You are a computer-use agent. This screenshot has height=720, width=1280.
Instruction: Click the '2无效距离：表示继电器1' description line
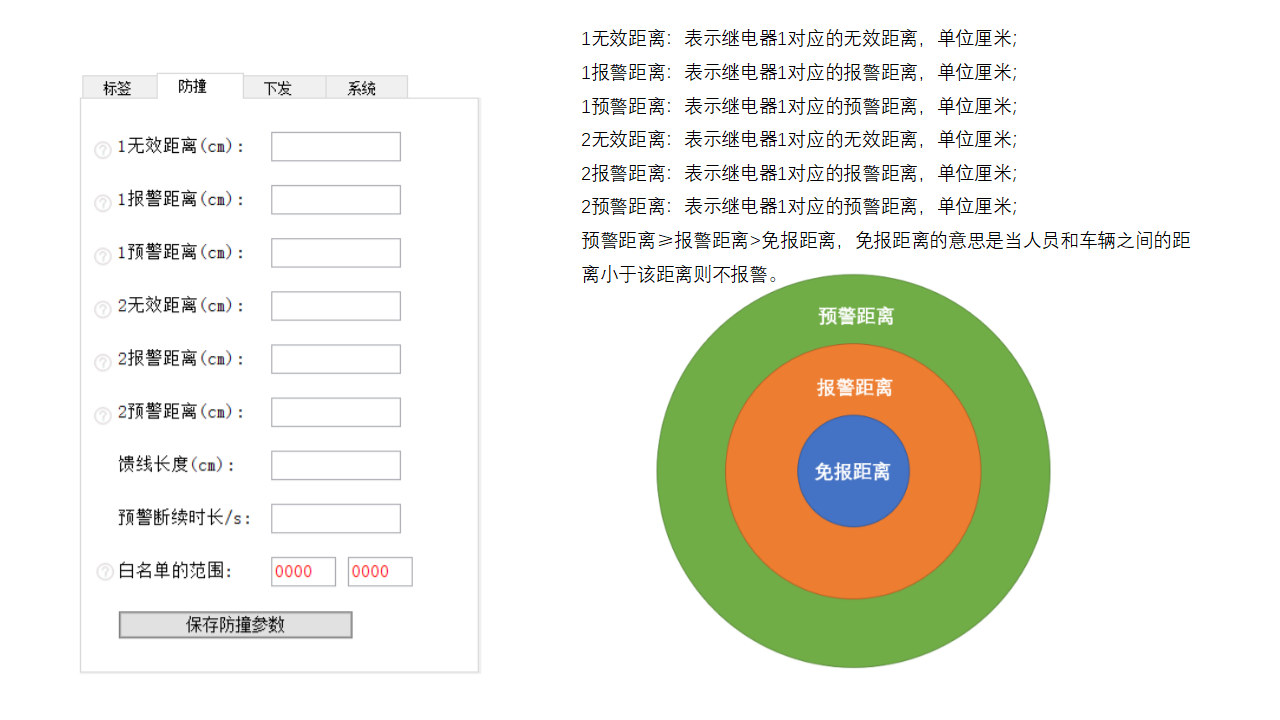799,139
